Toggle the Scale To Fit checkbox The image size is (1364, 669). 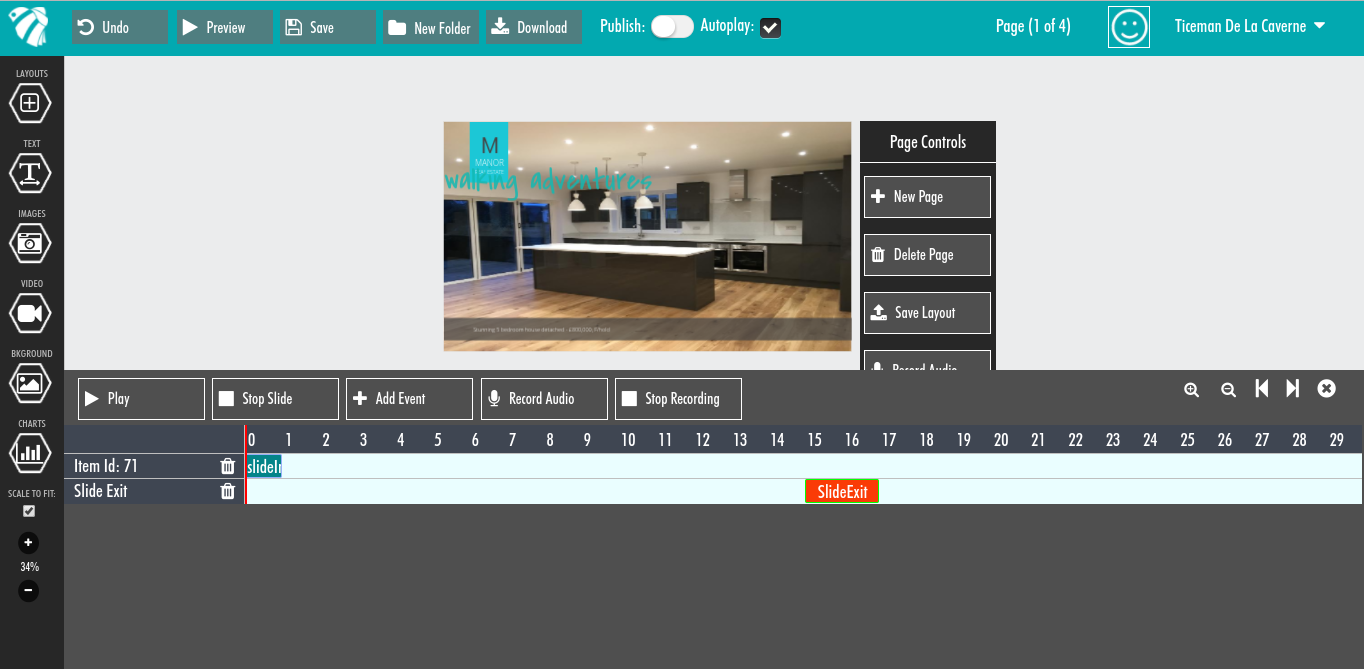tap(29, 511)
